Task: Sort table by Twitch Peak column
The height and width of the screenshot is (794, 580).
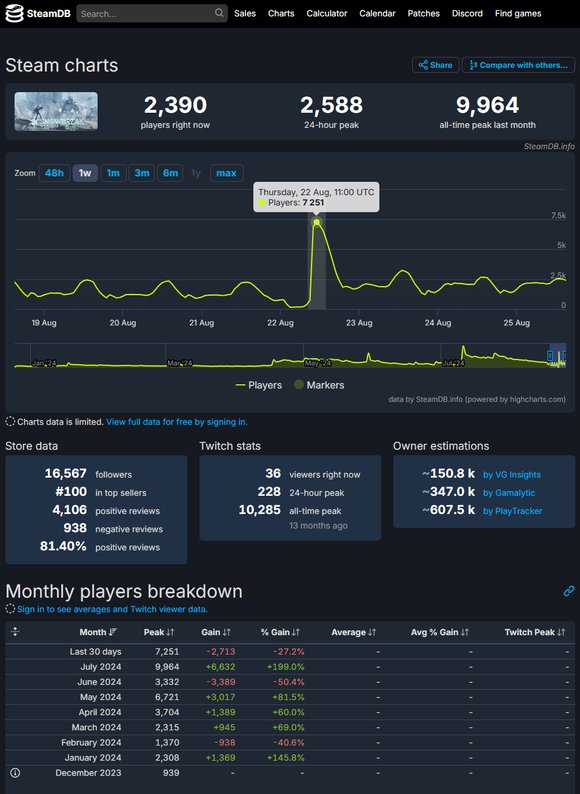Action: pos(534,632)
